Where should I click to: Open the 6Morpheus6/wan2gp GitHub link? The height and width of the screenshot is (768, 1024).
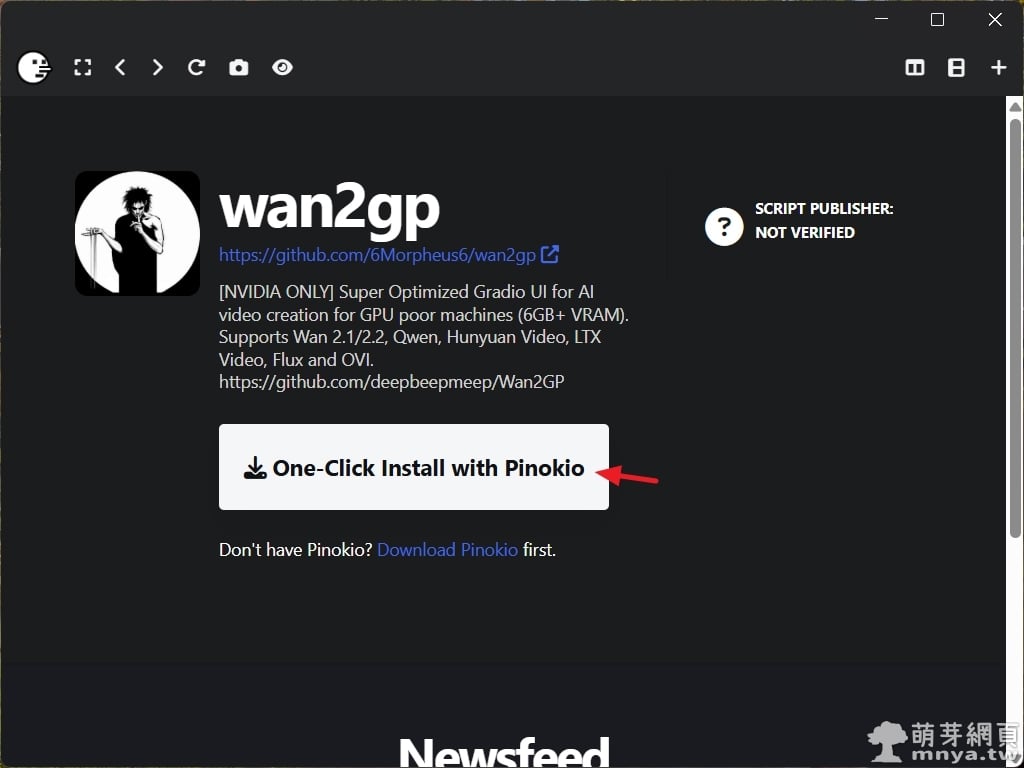(377, 255)
